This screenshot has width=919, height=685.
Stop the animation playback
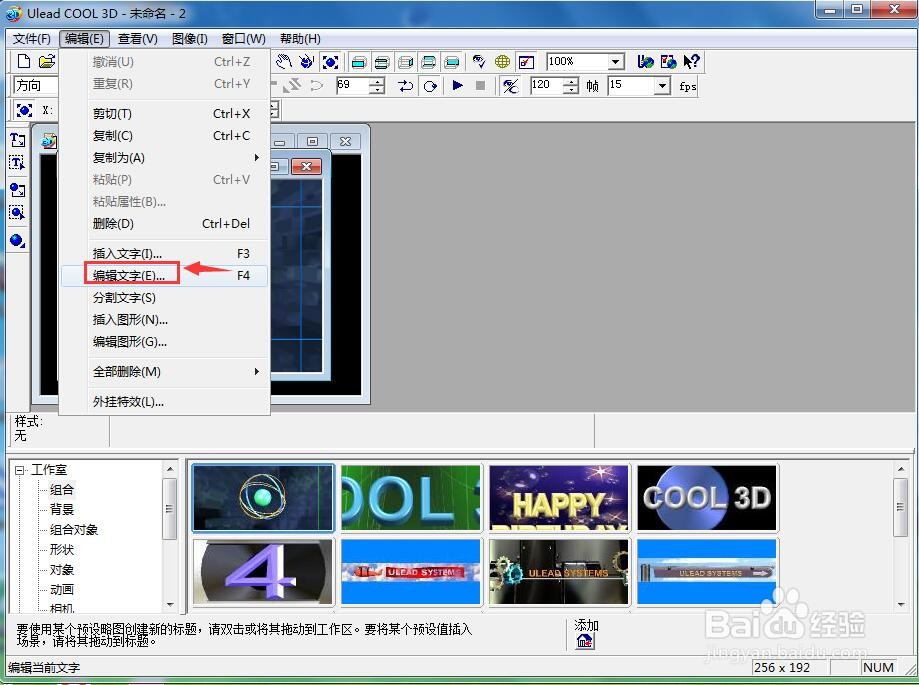(480, 86)
